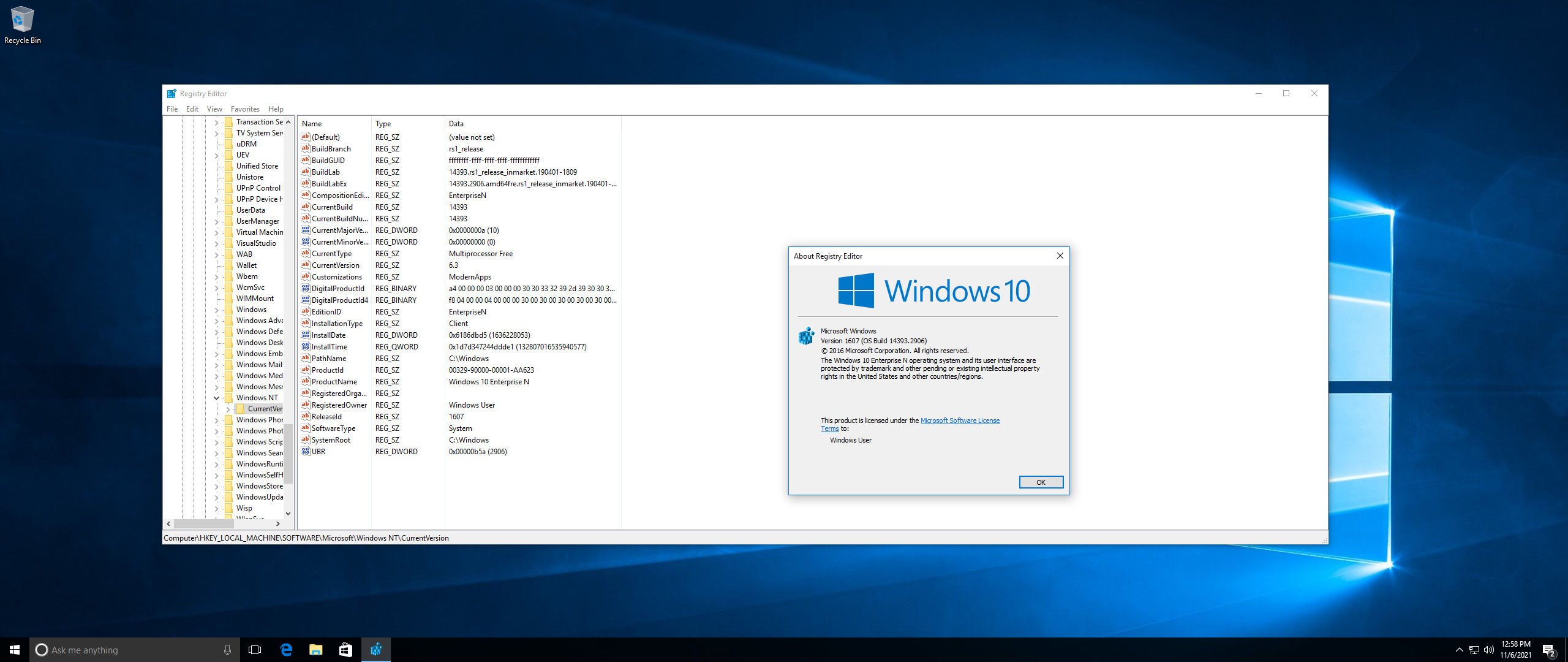The height and width of the screenshot is (662, 1568).
Task: Expand the Wbem tree node
Action: [216, 276]
